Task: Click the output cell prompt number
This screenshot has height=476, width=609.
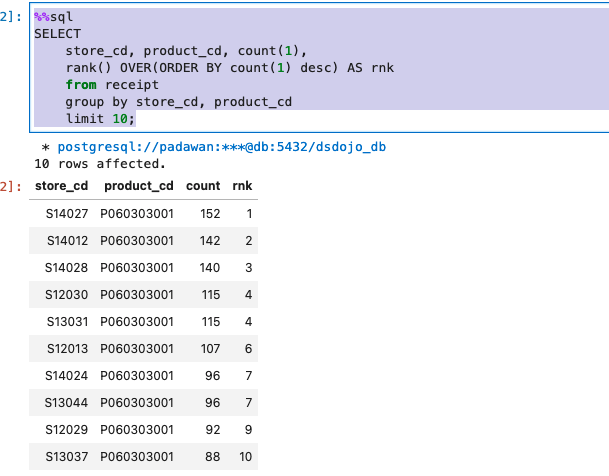Action: coord(10,187)
